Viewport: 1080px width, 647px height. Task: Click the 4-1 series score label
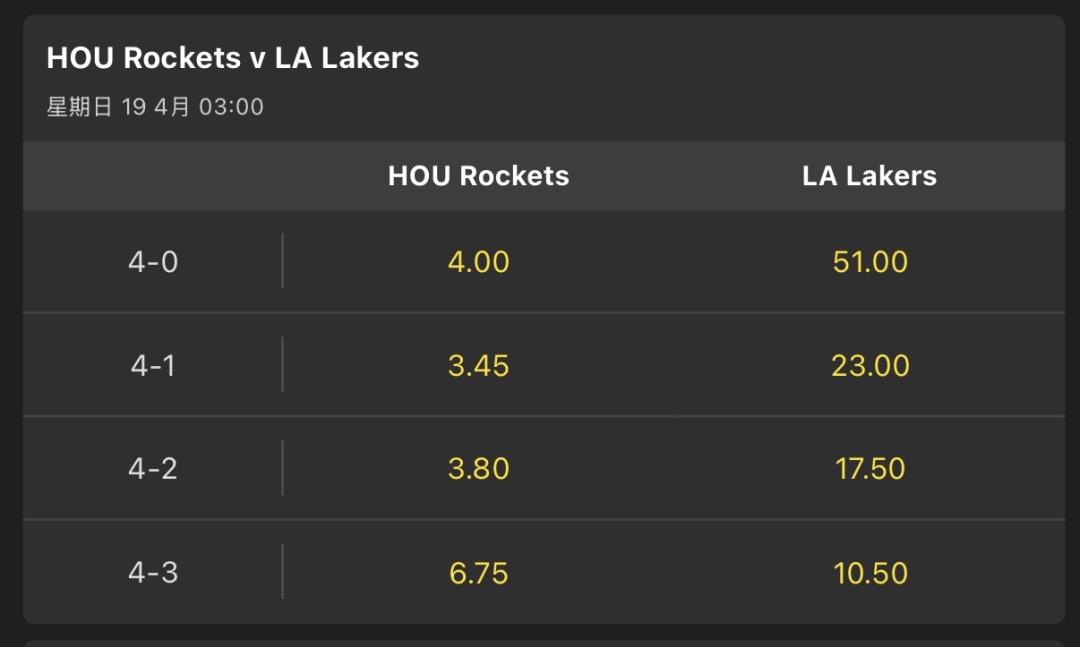[x=153, y=365]
